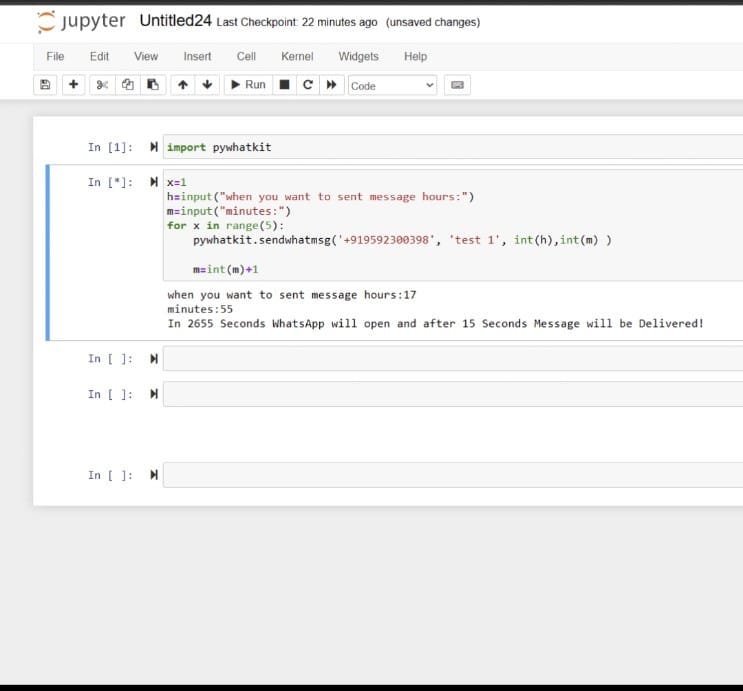This screenshot has height=691, width=743.
Task: Insert cell below with plus icon
Action: 73,85
